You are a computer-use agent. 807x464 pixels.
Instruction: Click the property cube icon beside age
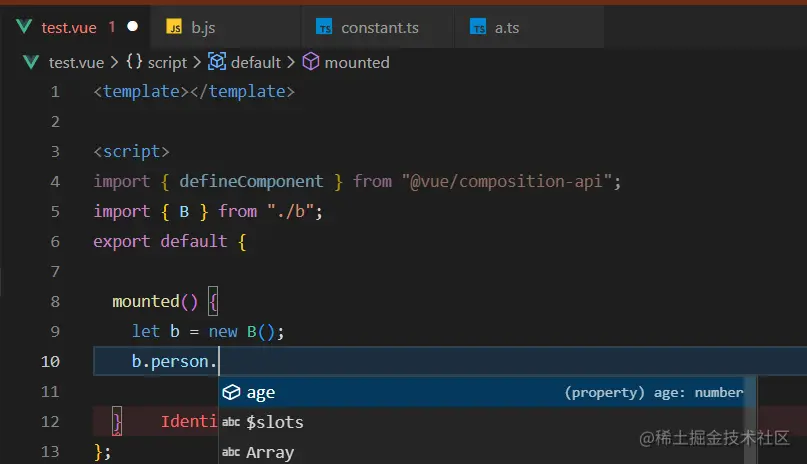pyautogui.click(x=231, y=392)
